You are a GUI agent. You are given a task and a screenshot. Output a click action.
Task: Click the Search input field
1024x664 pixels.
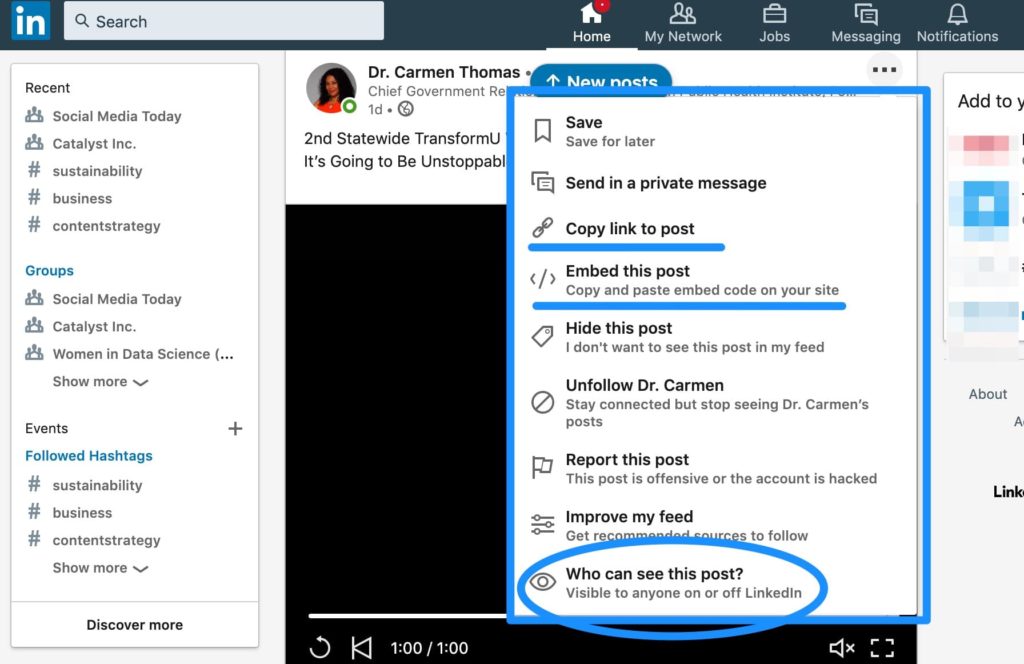[x=223, y=21]
